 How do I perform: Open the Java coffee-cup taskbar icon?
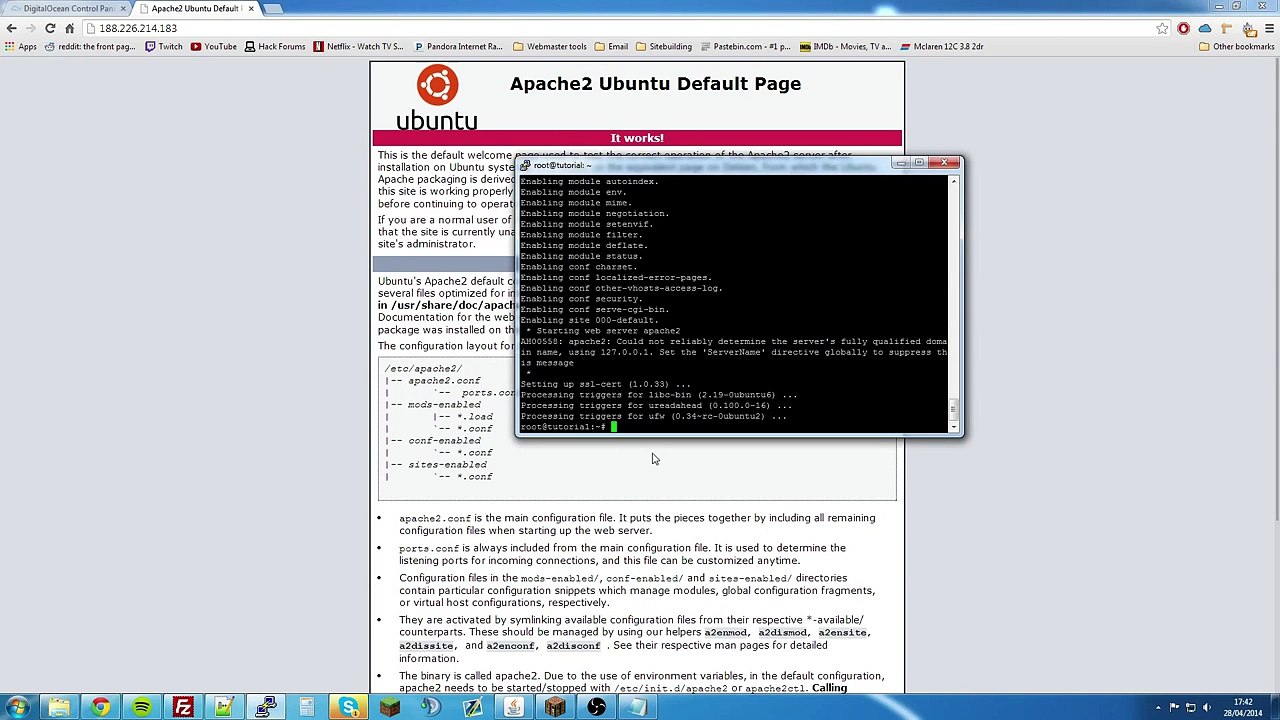(514, 708)
